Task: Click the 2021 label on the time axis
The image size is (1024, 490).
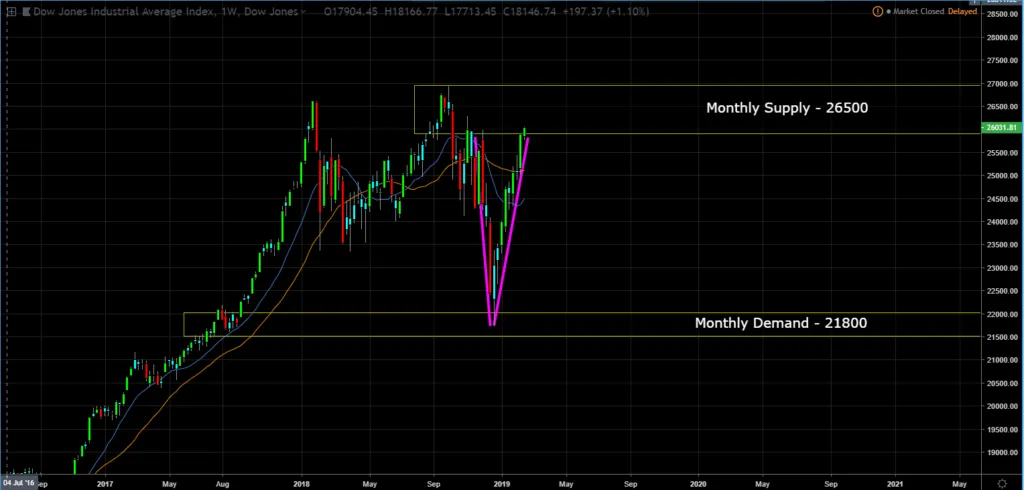Action: point(895,484)
